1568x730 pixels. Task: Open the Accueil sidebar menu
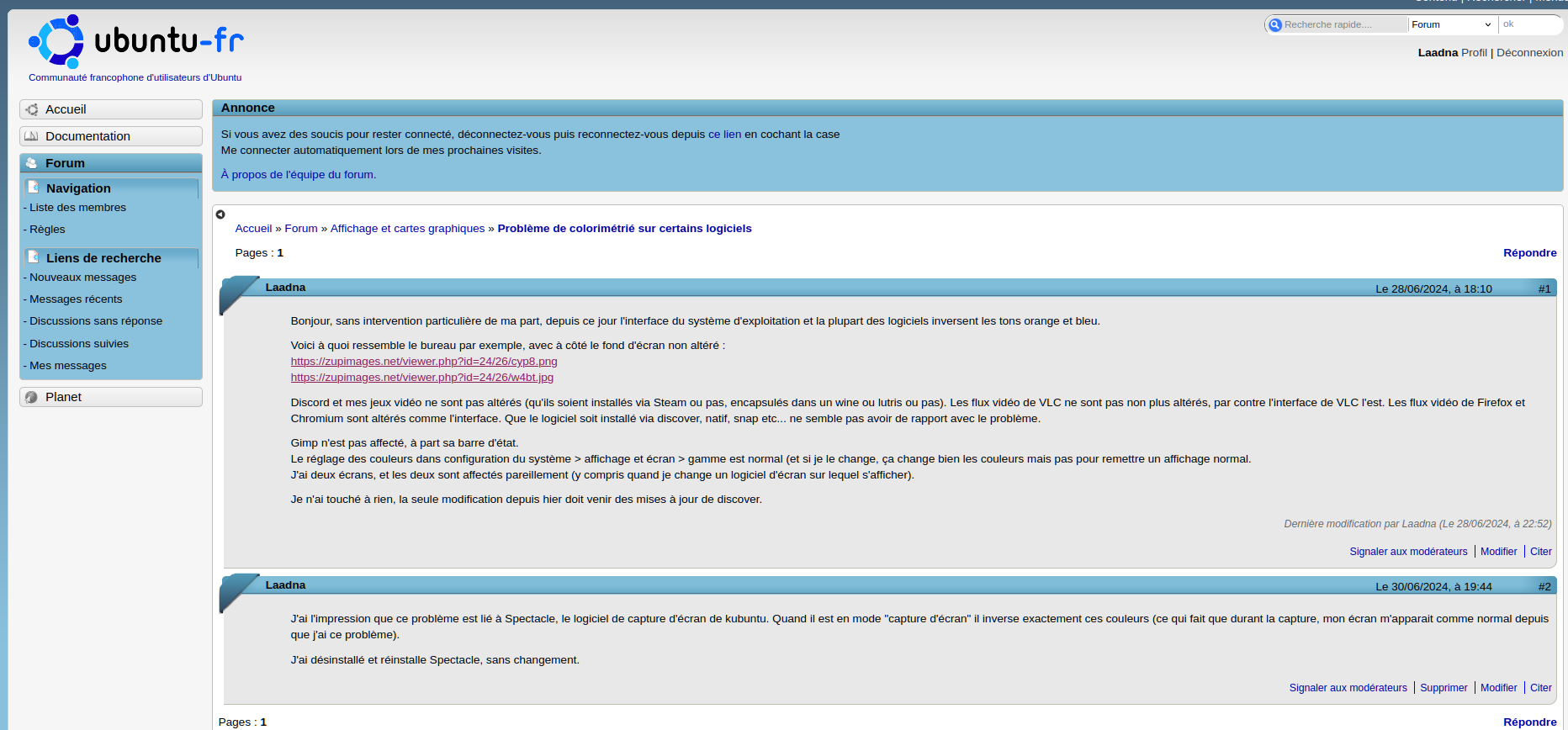pyautogui.click(x=111, y=109)
